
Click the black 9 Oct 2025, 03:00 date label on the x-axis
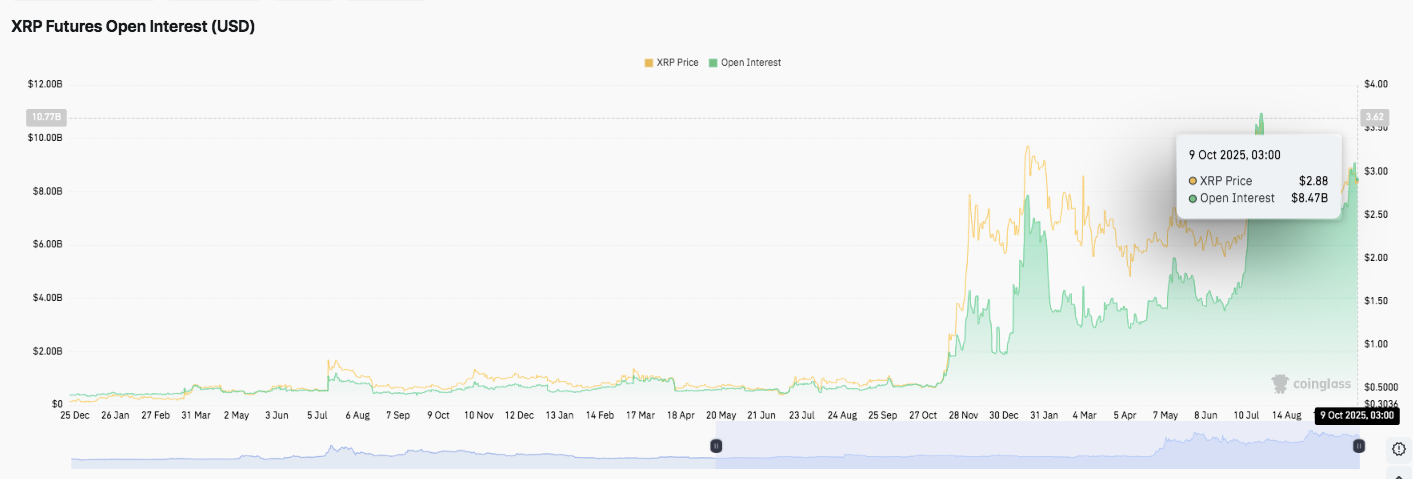[1354, 415]
